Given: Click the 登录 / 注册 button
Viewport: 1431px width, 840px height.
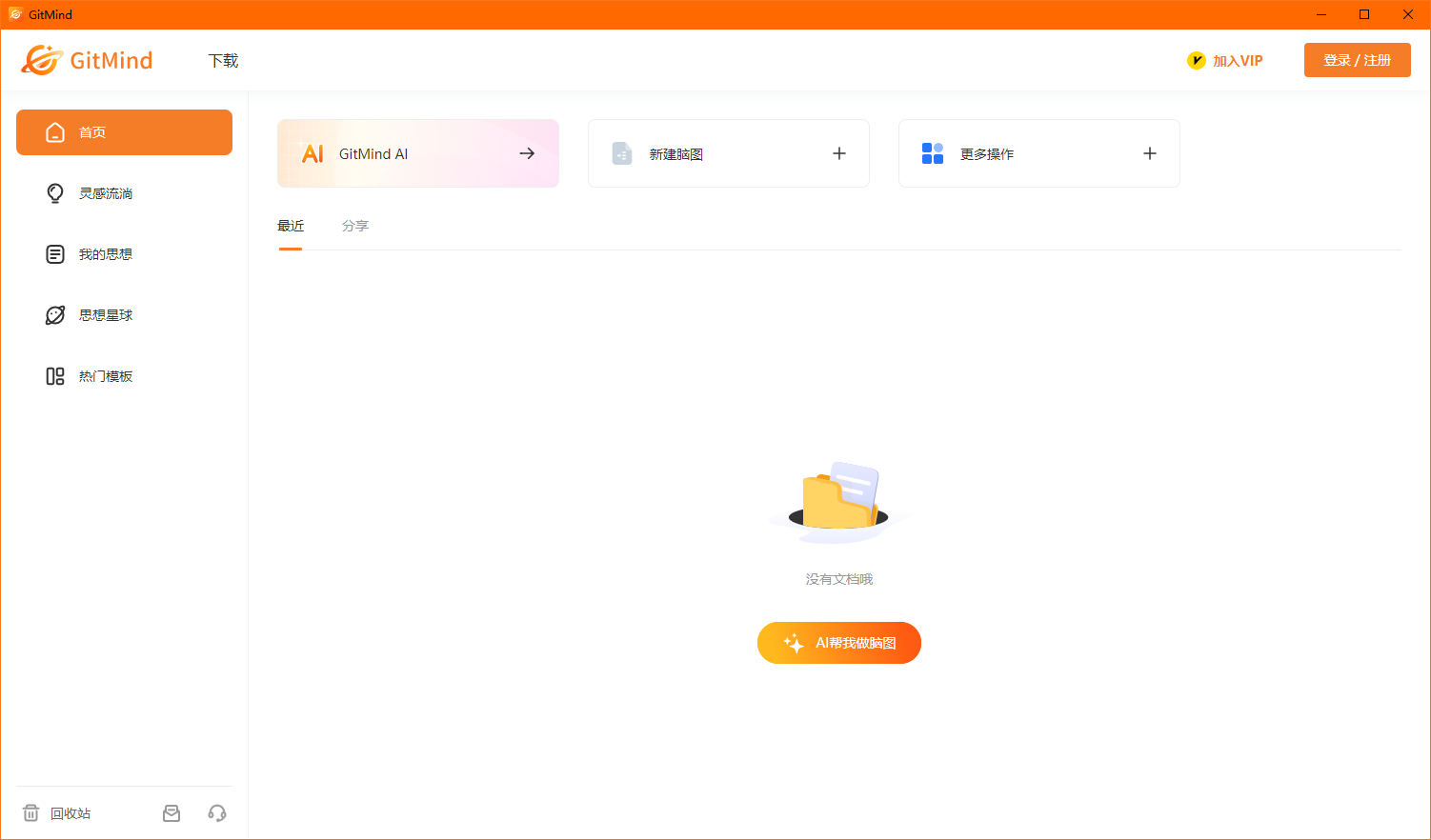Looking at the screenshot, I should tap(1357, 60).
